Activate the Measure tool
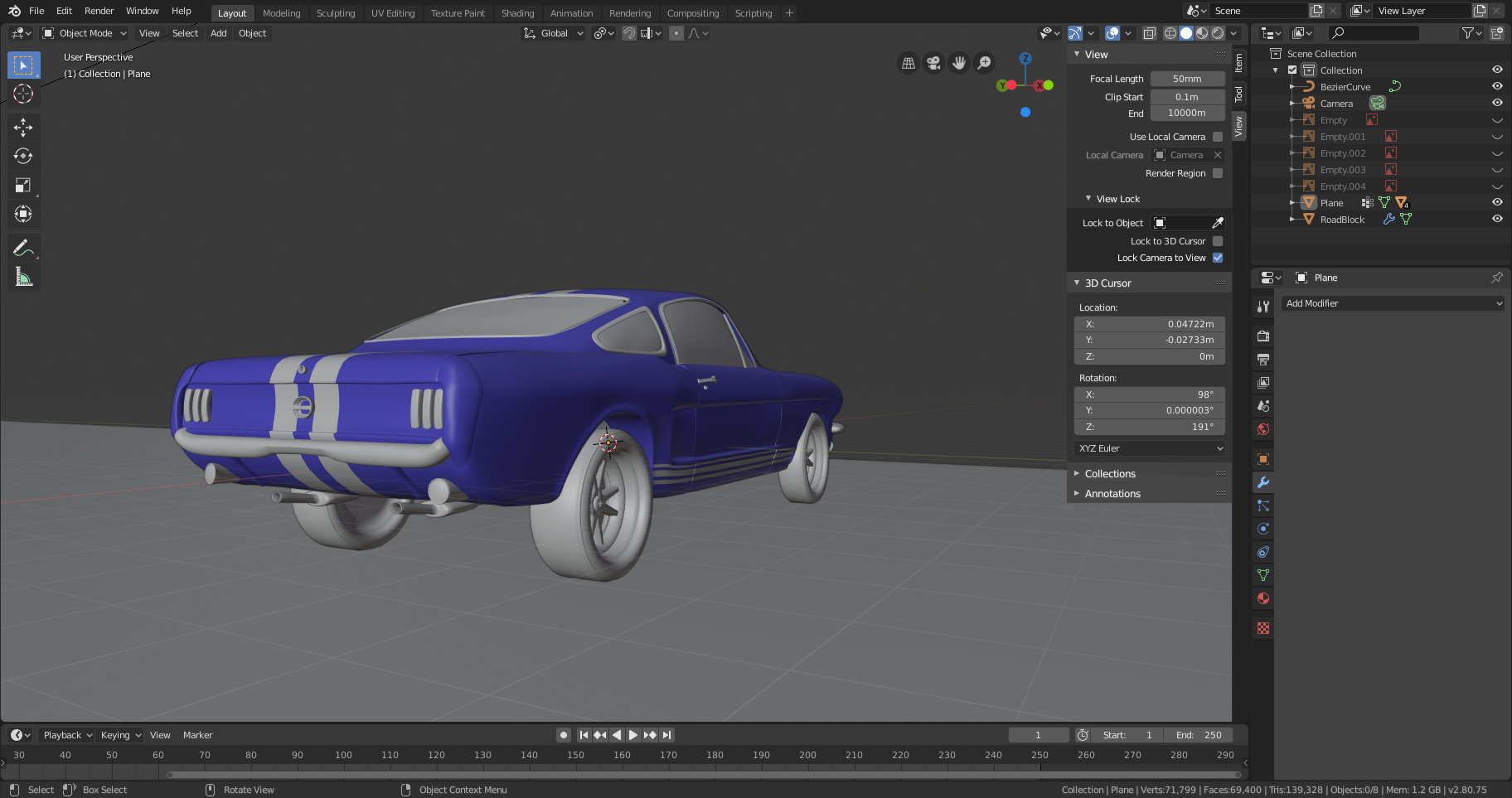This screenshot has width=1512, height=798. 23,276
